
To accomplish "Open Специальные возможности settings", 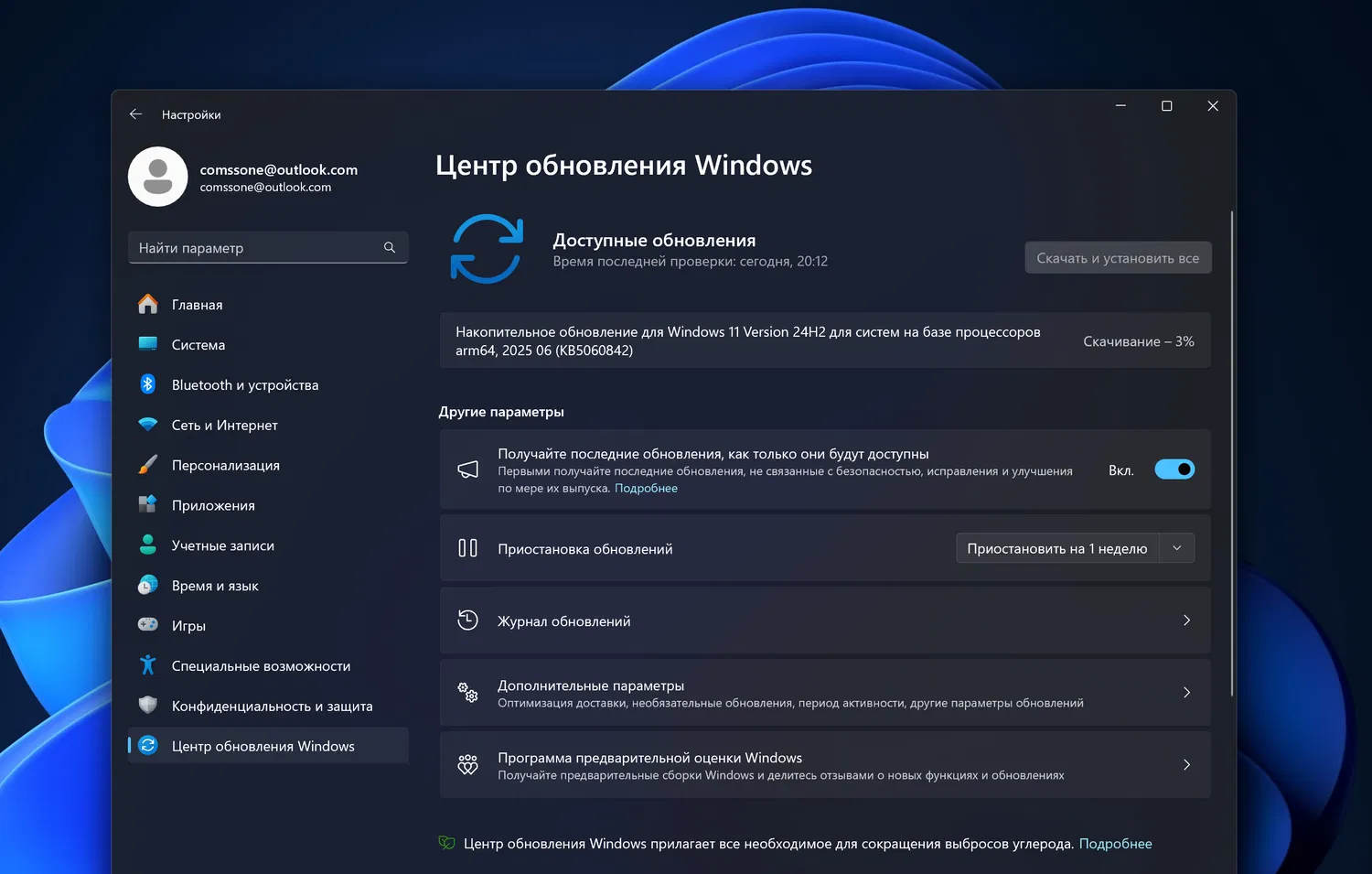I will coord(268,666).
